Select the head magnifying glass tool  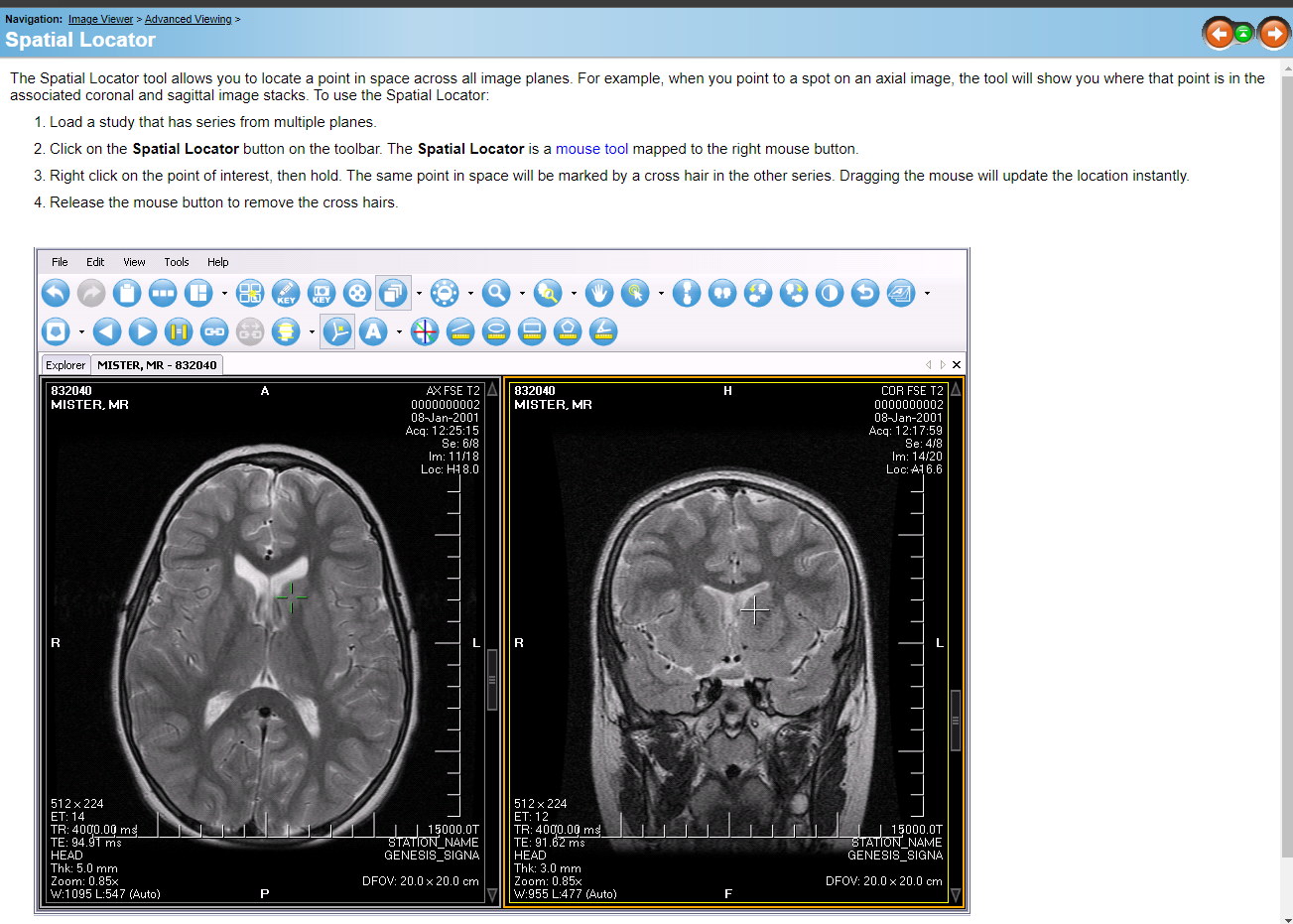pyautogui.click(x=548, y=293)
